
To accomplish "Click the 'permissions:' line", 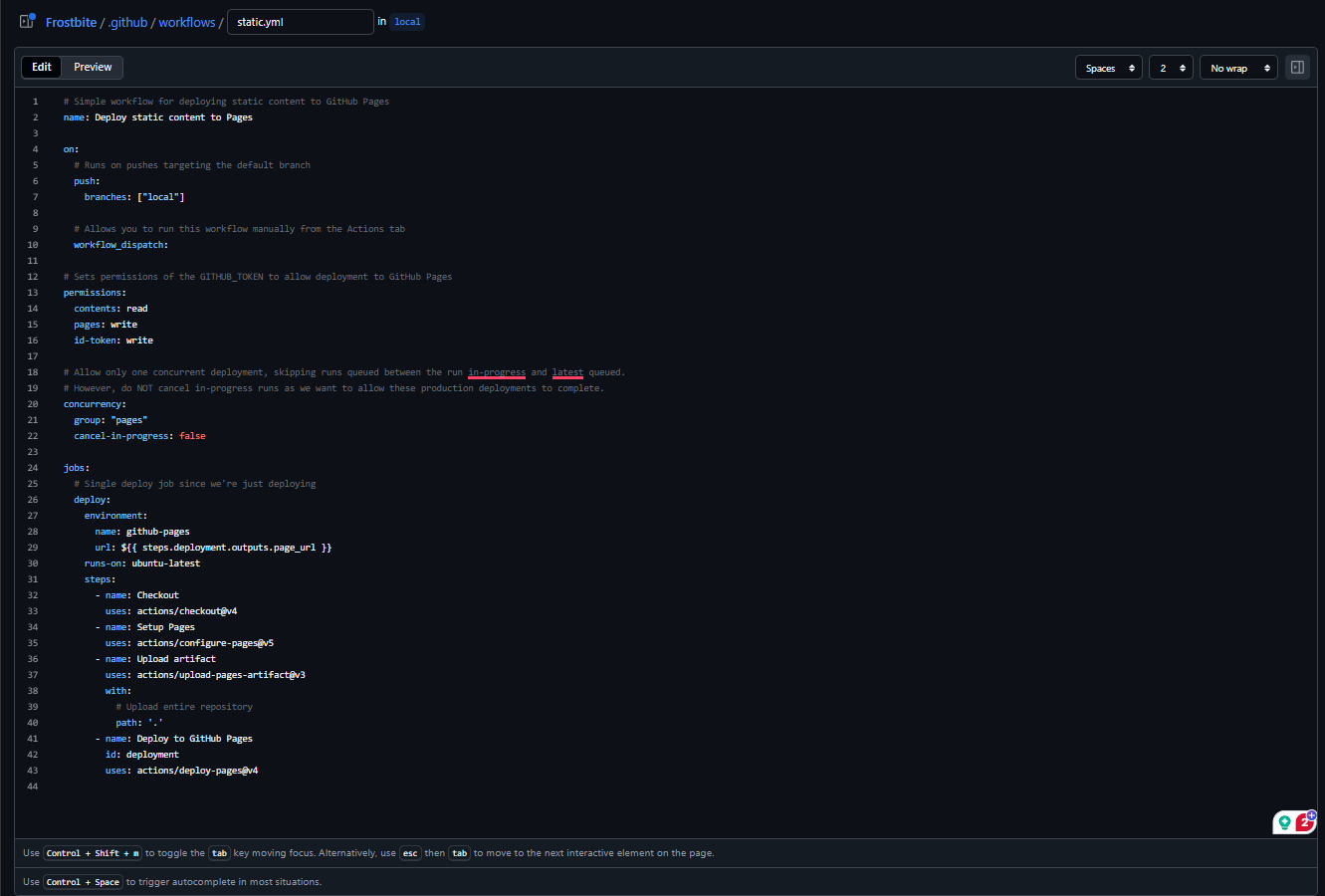I will click(x=95, y=293).
